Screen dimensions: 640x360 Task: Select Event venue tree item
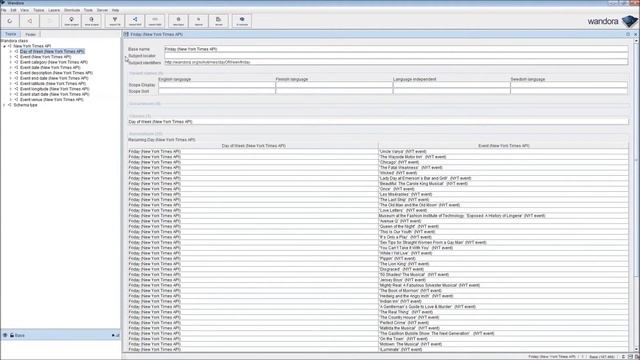tap(51, 100)
